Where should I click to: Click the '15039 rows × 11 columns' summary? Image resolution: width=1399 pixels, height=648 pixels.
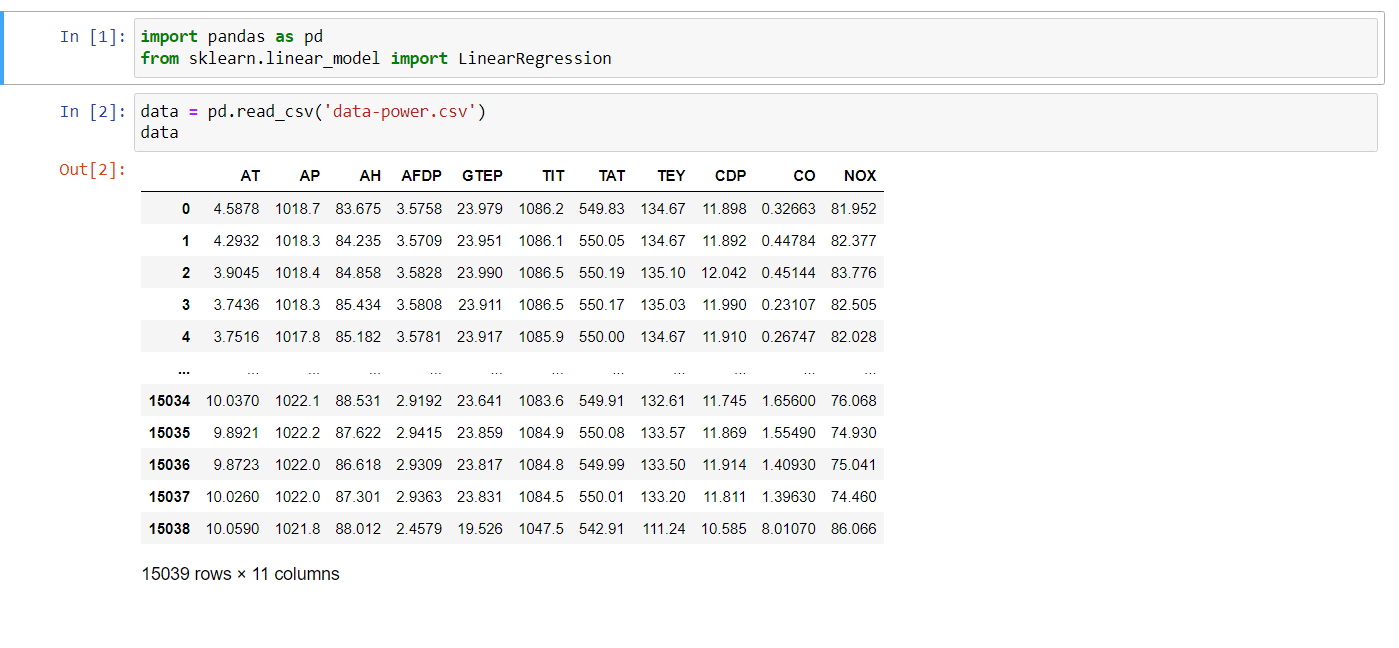pyautogui.click(x=241, y=574)
